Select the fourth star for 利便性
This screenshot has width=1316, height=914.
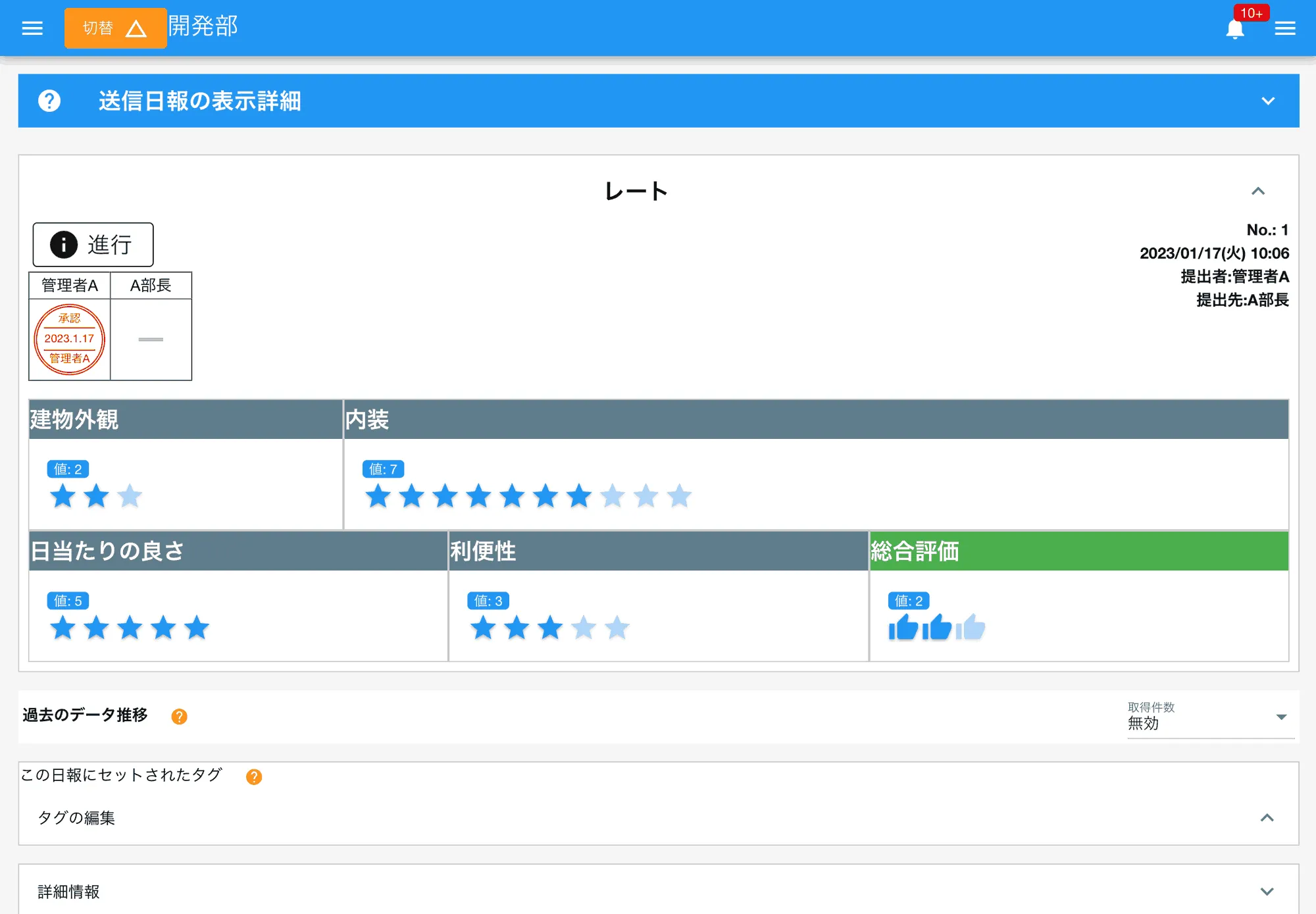(x=582, y=628)
